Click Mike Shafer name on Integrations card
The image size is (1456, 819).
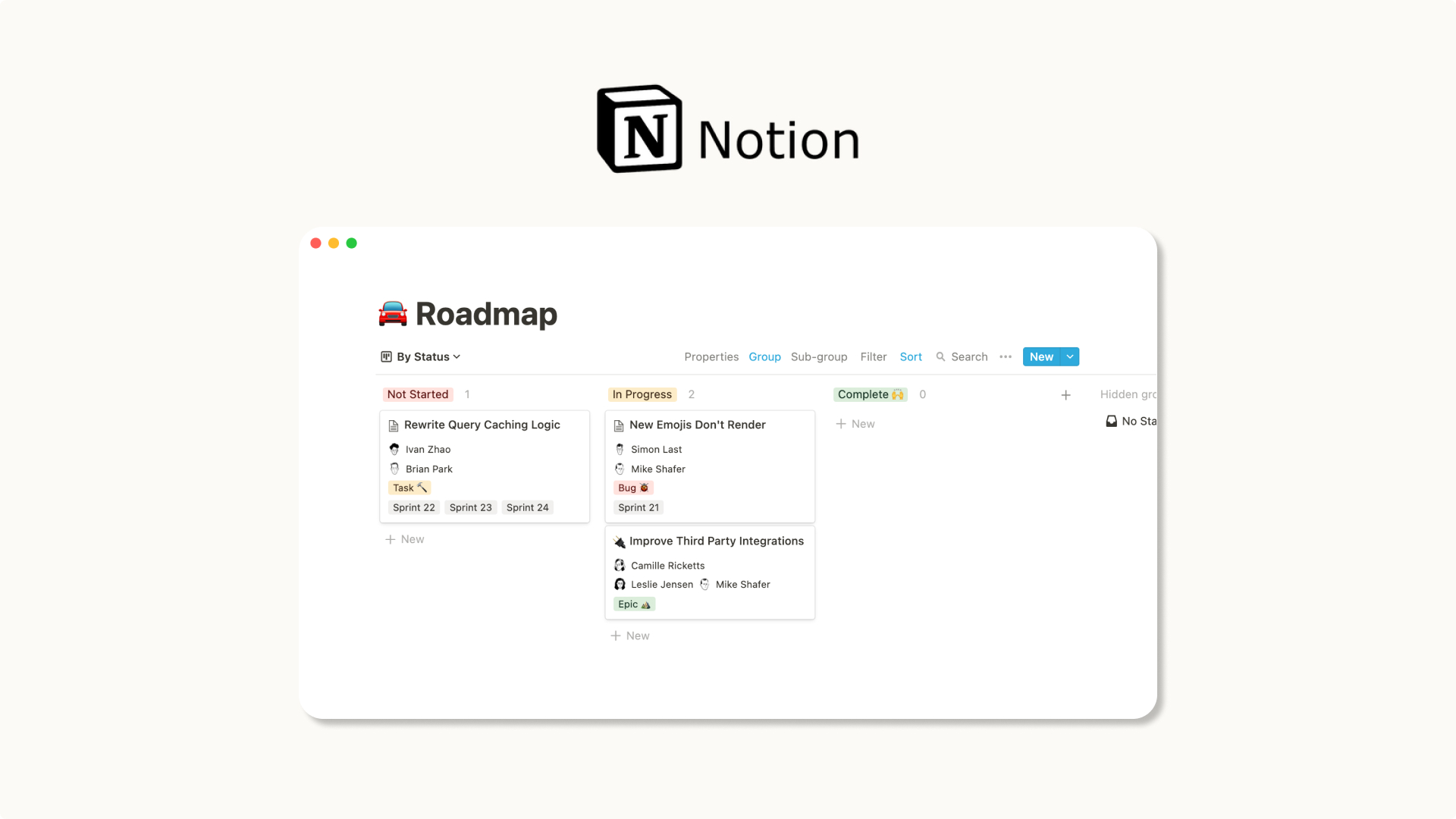pos(743,585)
